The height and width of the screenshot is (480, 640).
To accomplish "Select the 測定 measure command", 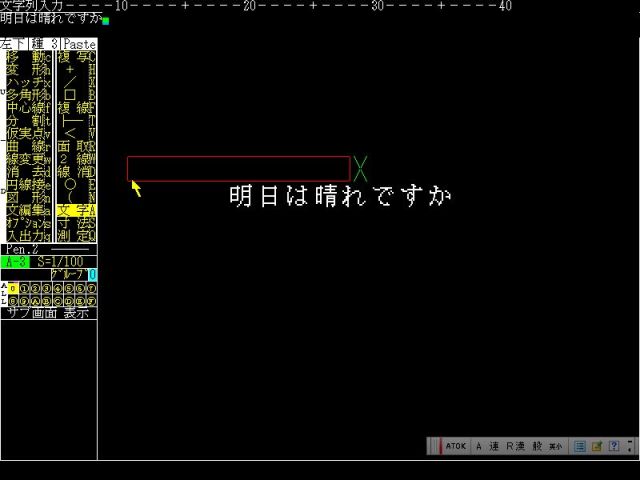I will coord(76,236).
